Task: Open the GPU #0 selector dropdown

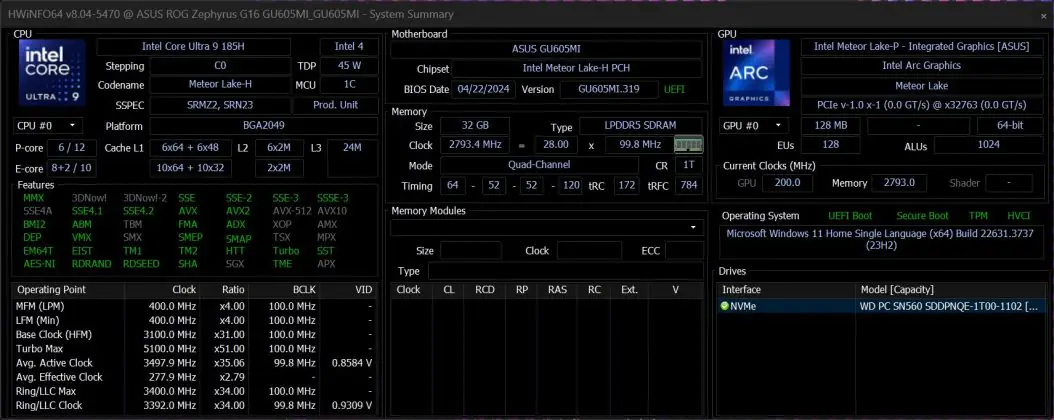Action: 754,126
